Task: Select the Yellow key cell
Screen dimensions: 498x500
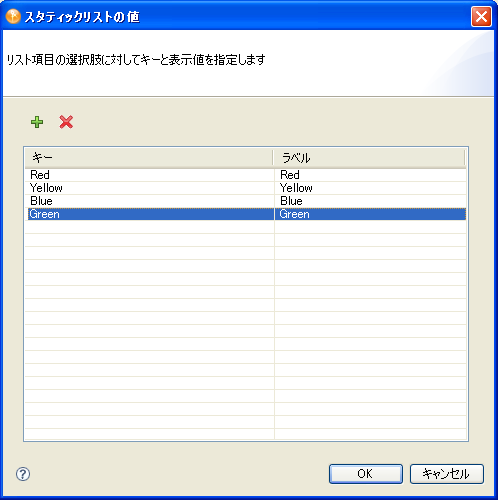Action: [150, 188]
